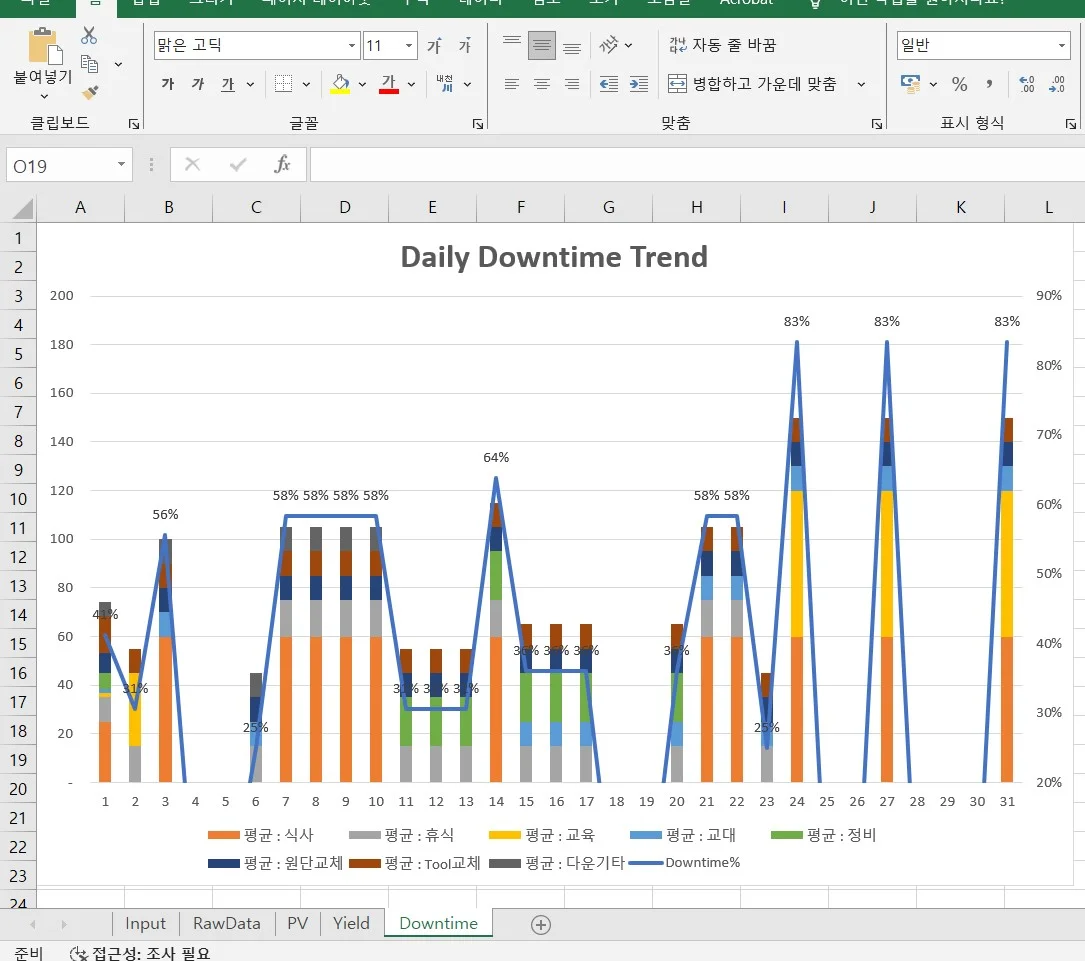Apply the yellow fill color swatch
The image size is (1085, 961).
pos(340,84)
